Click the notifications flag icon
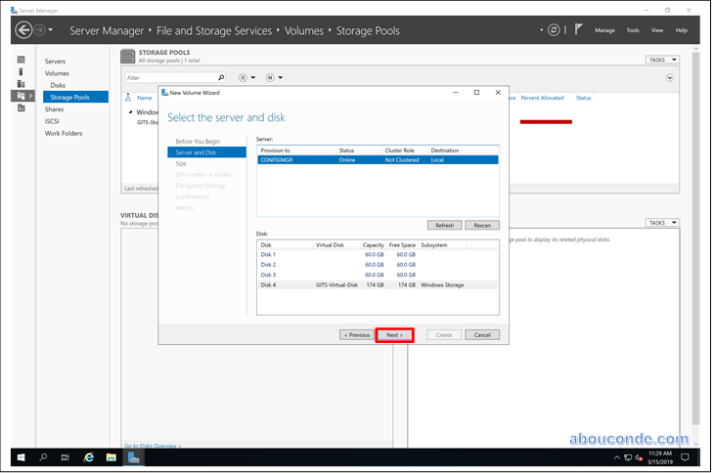Screen dimensions: 714x473 click(x=577, y=30)
